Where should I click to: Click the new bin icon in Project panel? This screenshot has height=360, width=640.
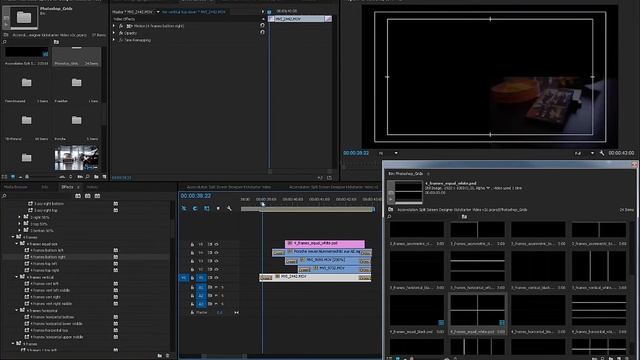point(96,177)
